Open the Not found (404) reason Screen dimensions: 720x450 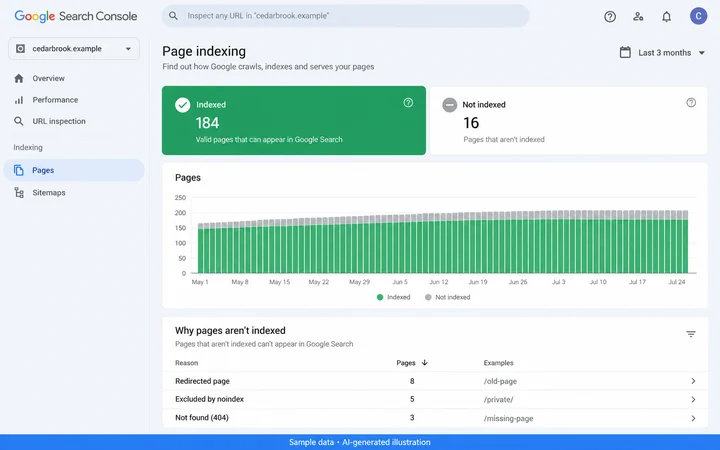point(202,417)
